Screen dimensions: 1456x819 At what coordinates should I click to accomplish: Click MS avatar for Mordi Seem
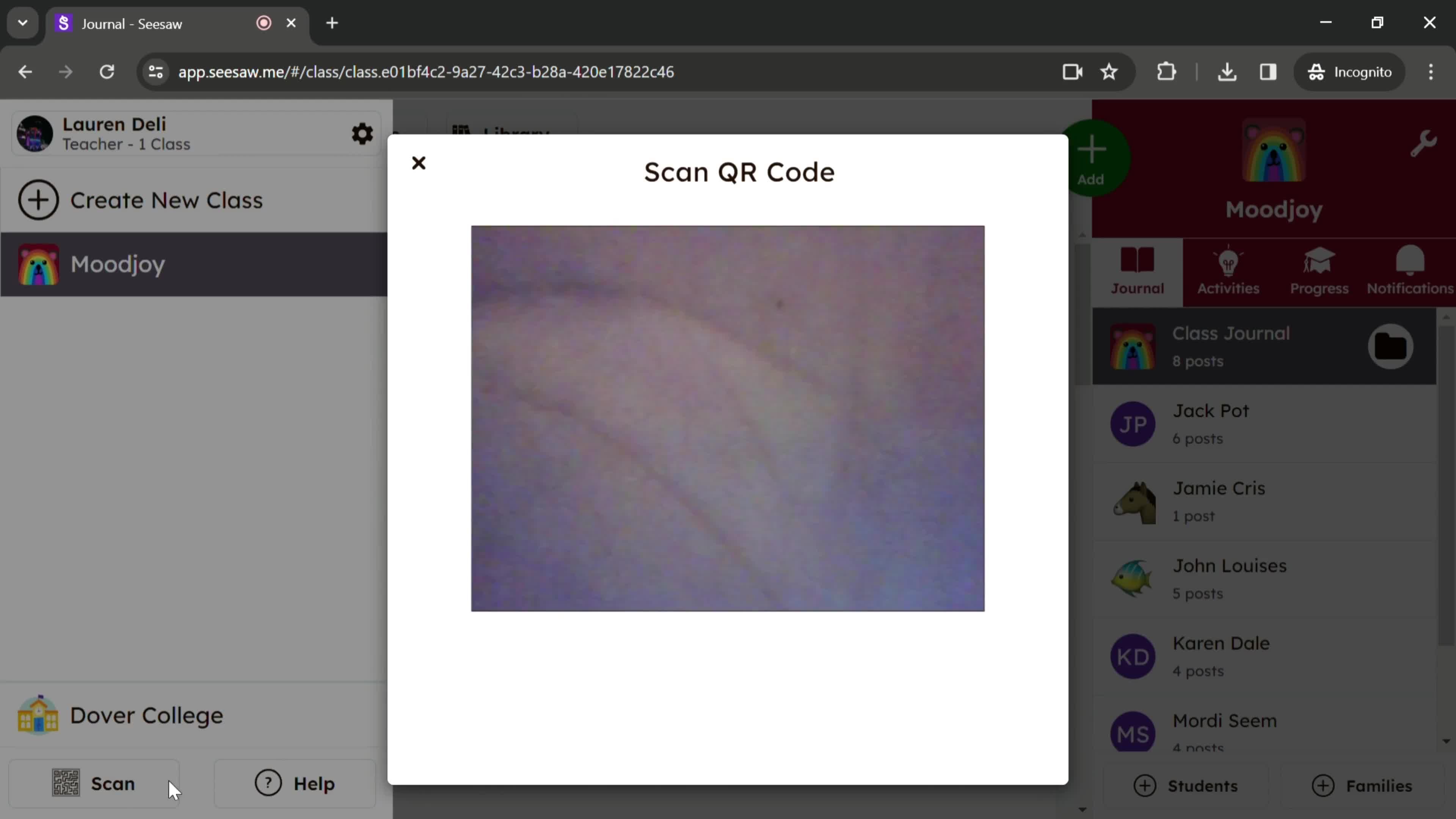(1133, 731)
